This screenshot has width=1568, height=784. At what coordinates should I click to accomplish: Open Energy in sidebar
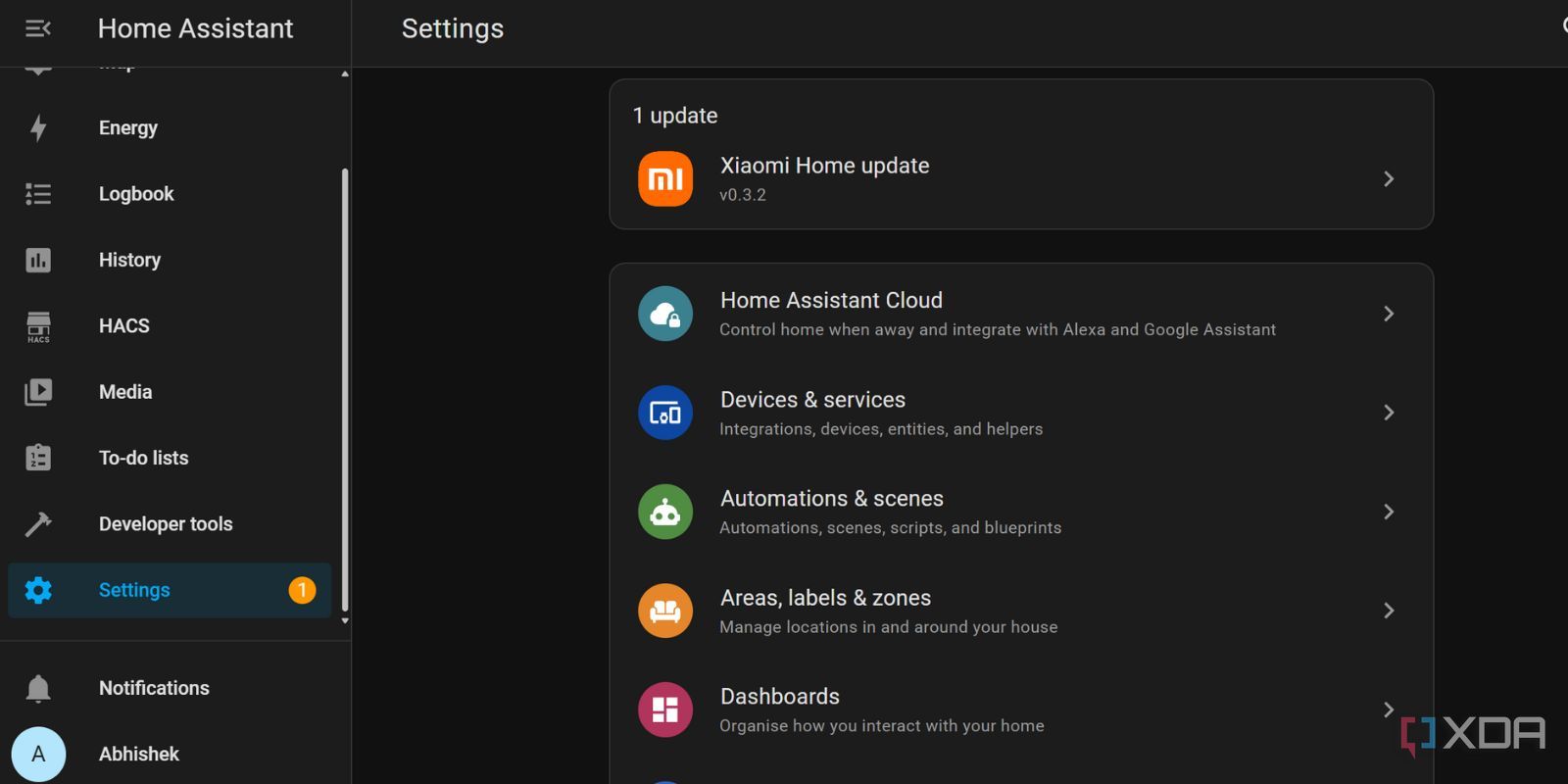coord(127,127)
